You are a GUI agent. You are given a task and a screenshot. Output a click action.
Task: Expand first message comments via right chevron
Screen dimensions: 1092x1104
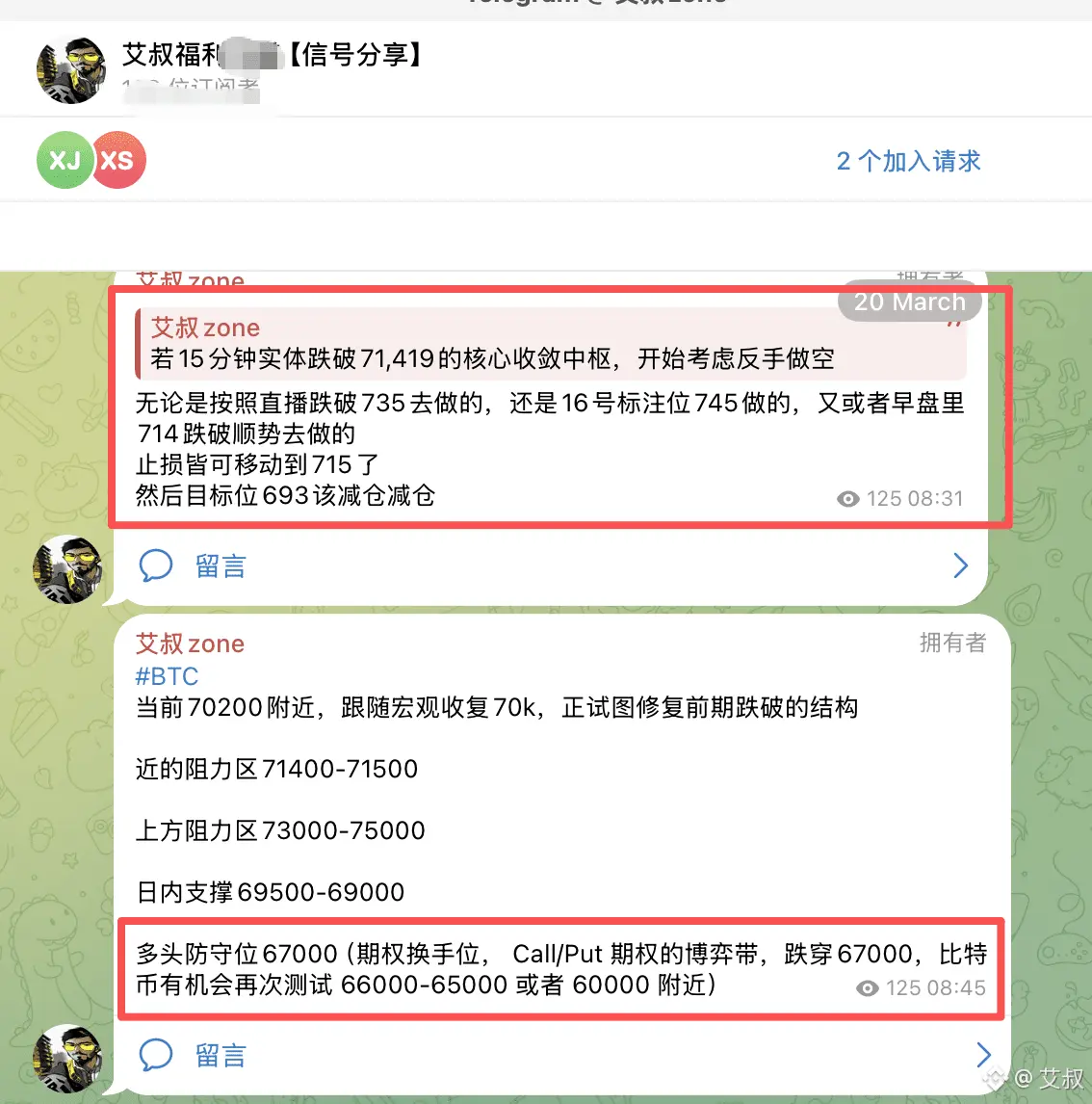tap(960, 565)
